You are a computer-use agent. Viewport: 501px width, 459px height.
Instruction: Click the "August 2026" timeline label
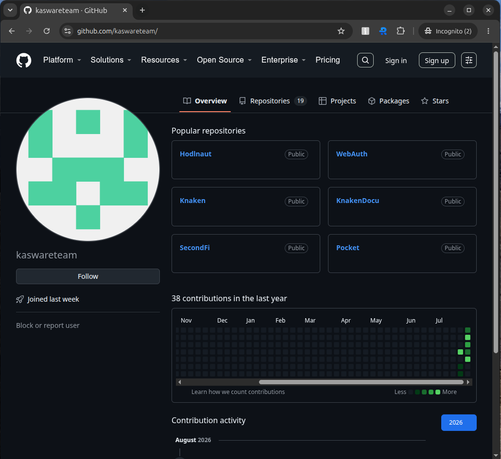point(193,440)
